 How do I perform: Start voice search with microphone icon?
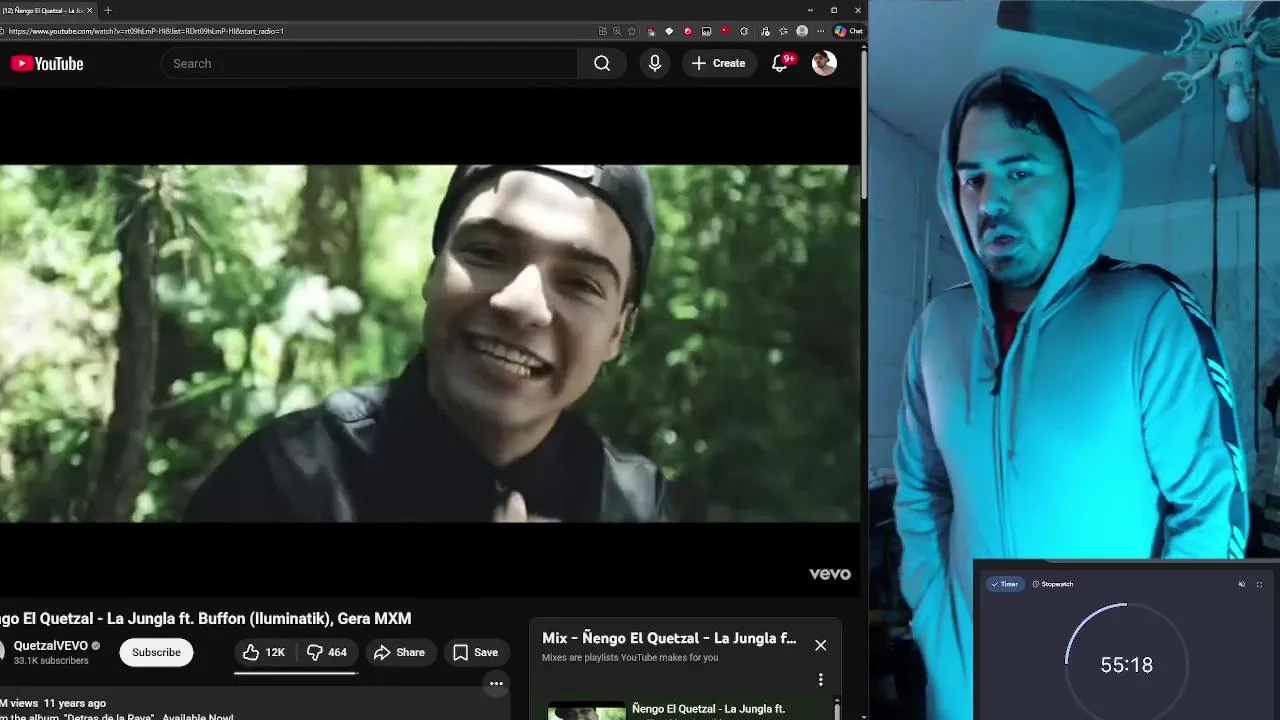pyautogui.click(x=655, y=63)
